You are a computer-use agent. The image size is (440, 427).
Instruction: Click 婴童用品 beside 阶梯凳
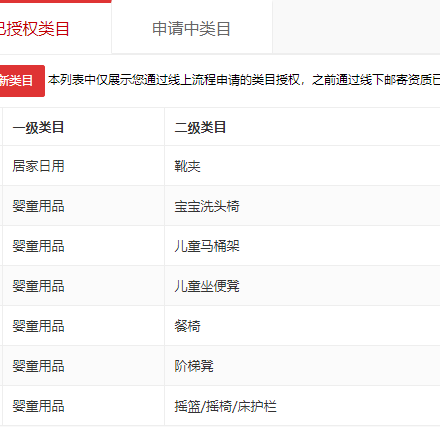tap(38, 366)
